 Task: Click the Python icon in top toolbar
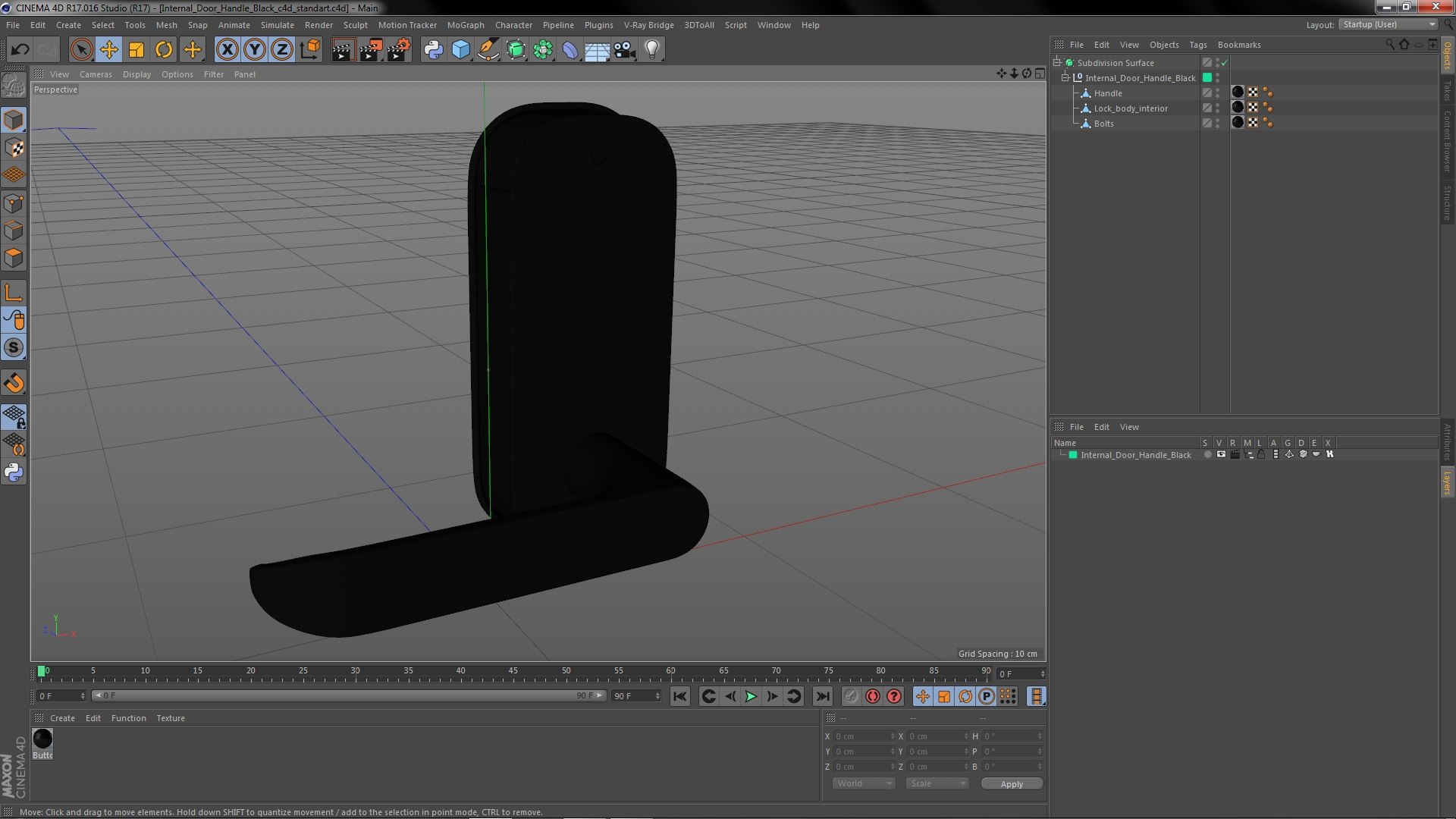tap(433, 50)
